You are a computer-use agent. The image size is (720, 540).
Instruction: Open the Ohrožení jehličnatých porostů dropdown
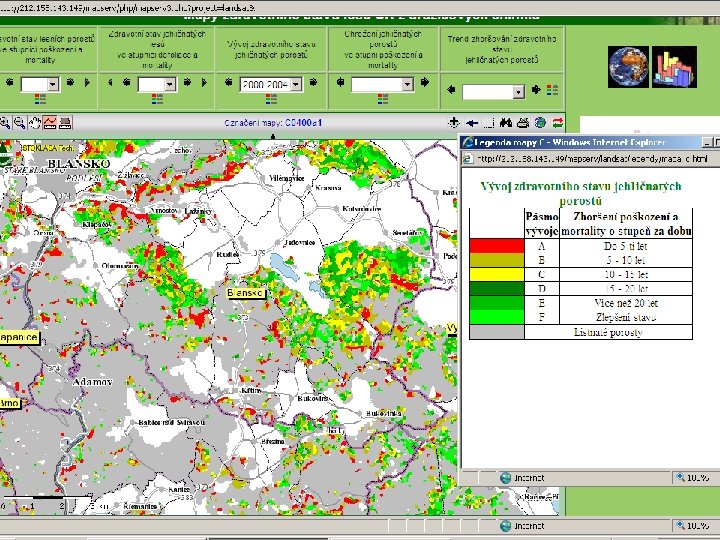pos(408,85)
